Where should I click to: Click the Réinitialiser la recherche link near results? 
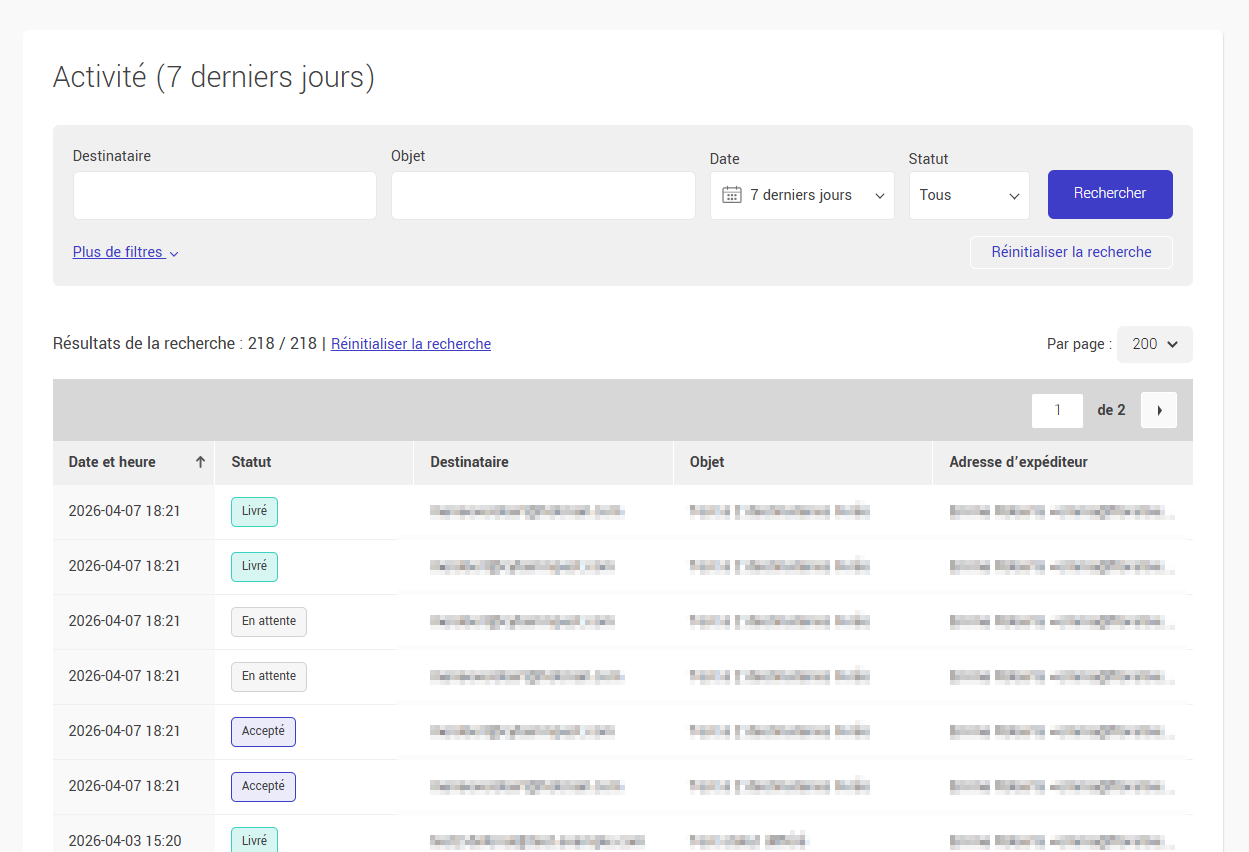pos(410,344)
